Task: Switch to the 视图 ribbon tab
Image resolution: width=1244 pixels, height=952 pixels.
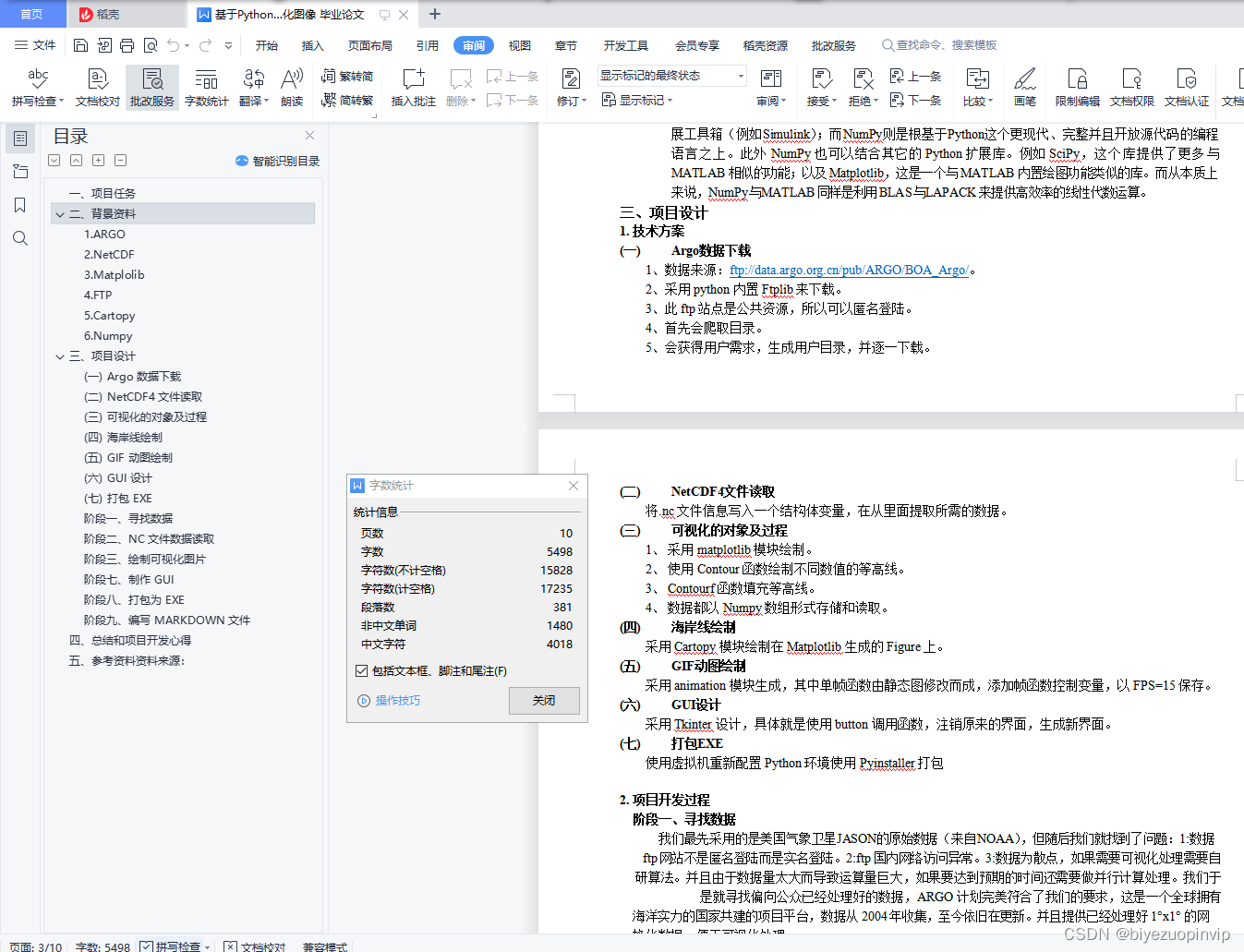Action: point(520,45)
